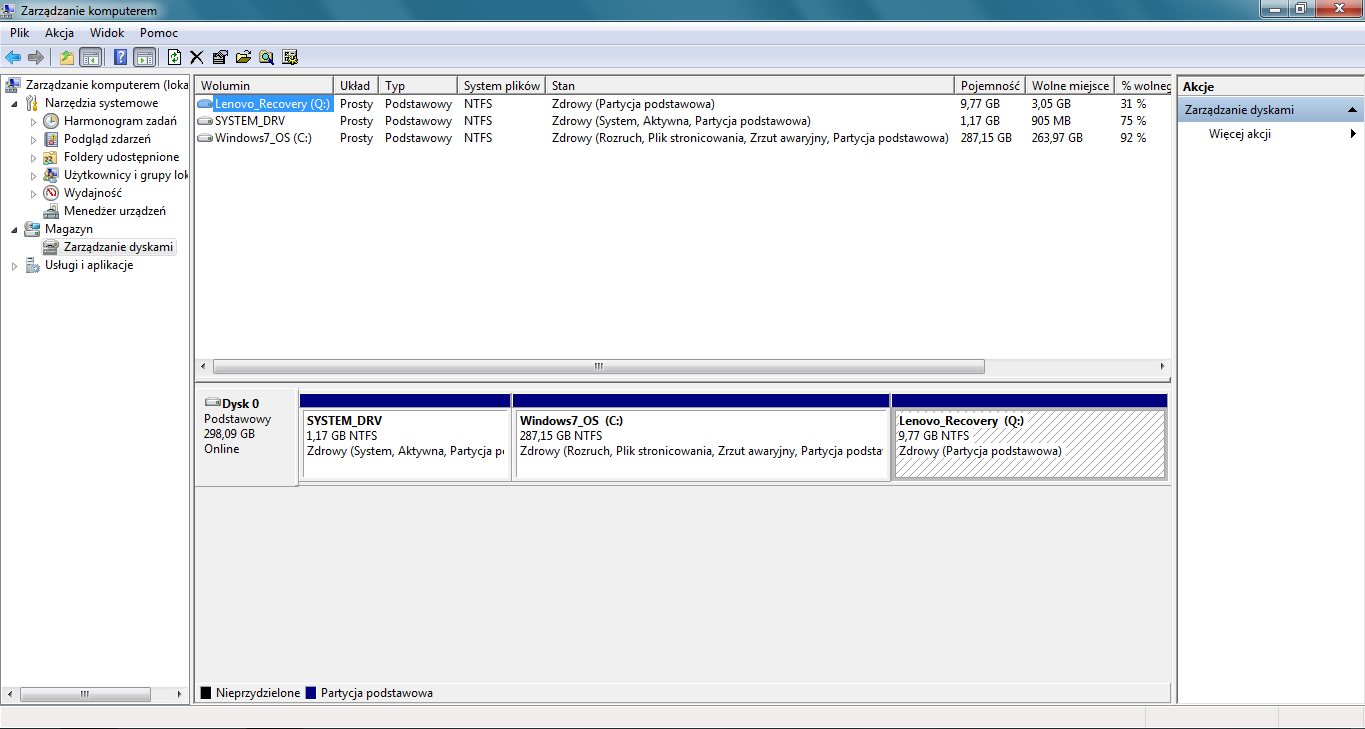The width and height of the screenshot is (1365, 729).
Task: Click the Użytkownicy i grupy tree icon
Action: pyautogui.click(x=51, y=175)
